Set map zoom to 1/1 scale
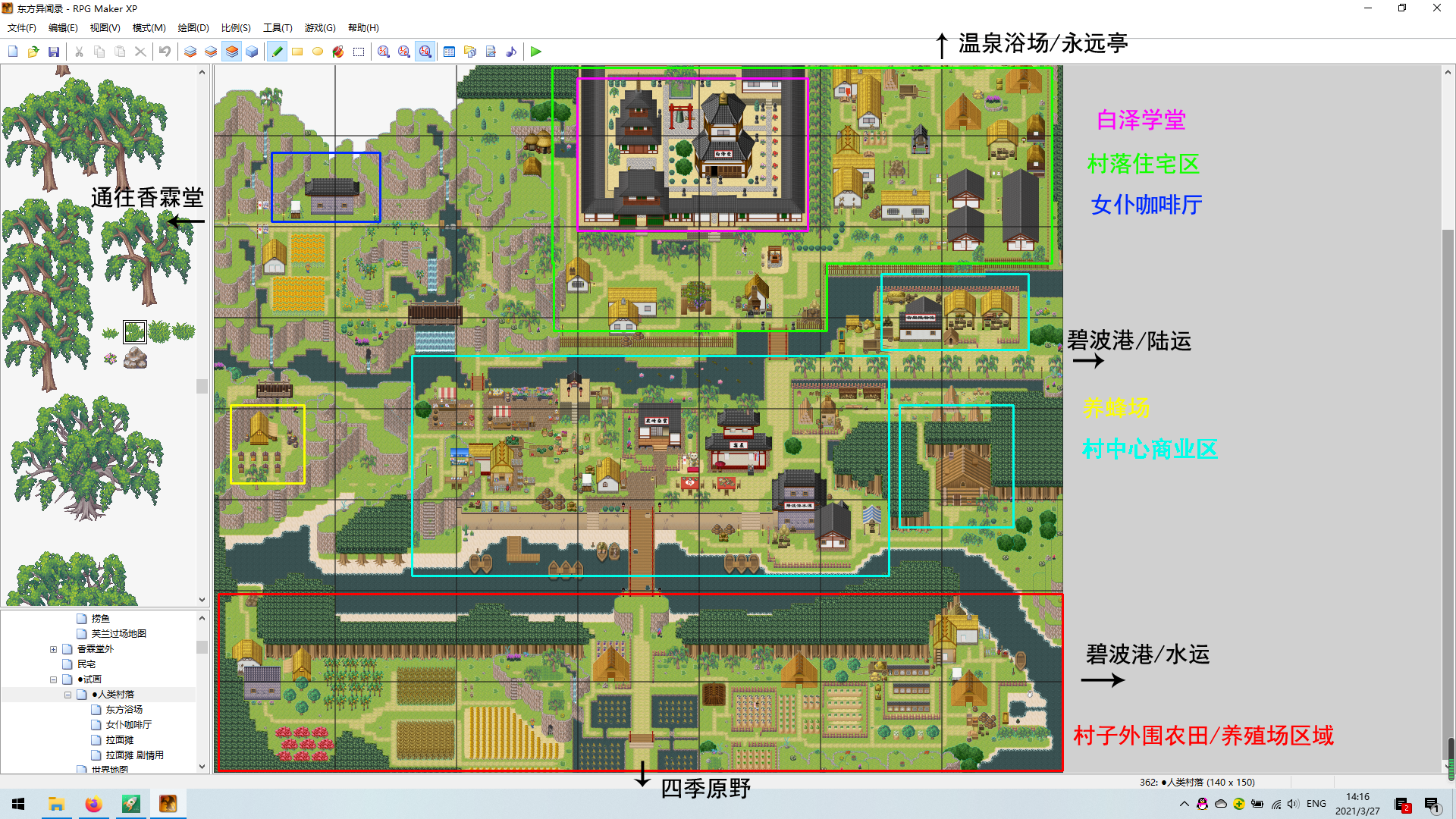This screenshot has height=819, width=1456. [384, 52]
